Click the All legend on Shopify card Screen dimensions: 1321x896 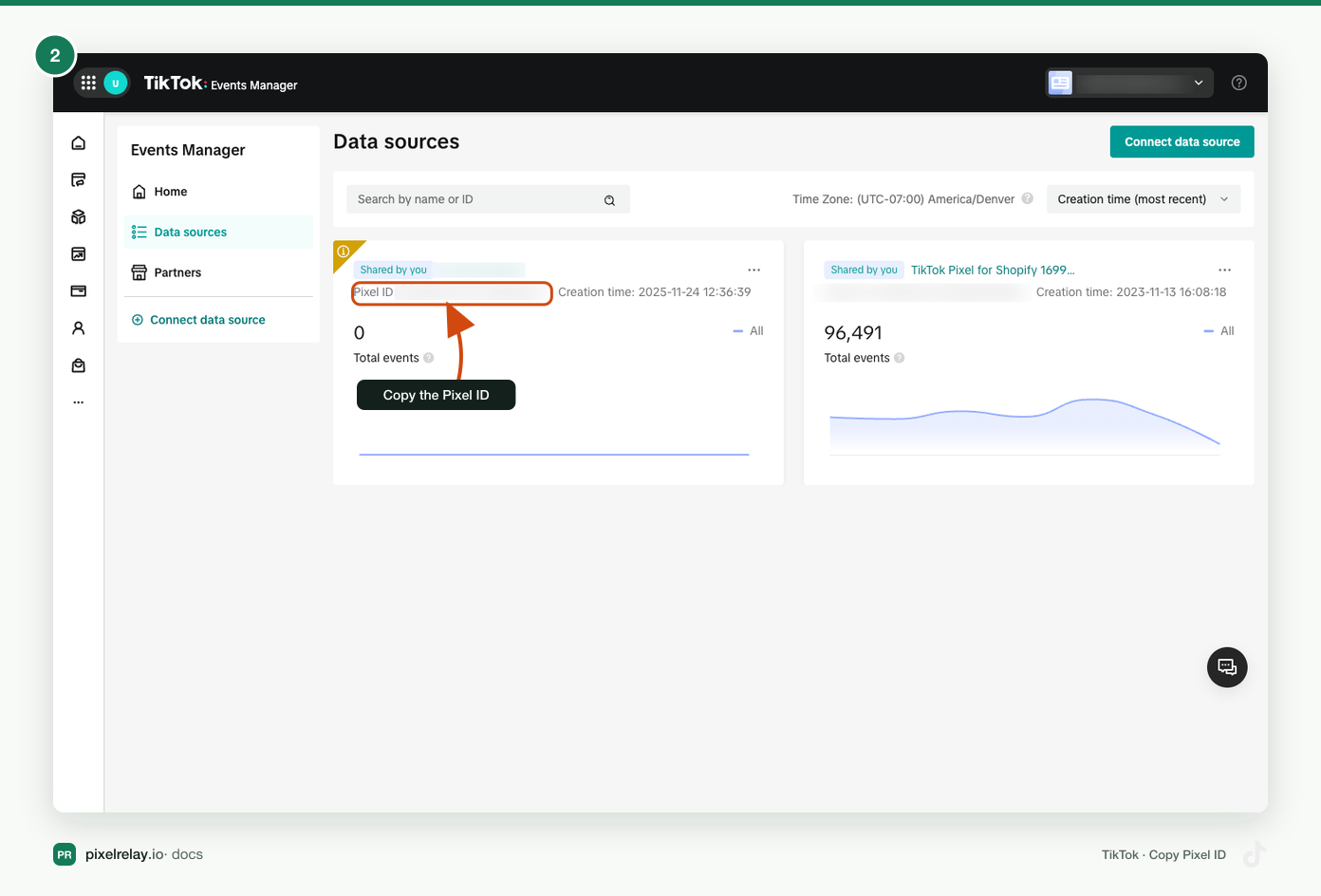[1219, 331]
